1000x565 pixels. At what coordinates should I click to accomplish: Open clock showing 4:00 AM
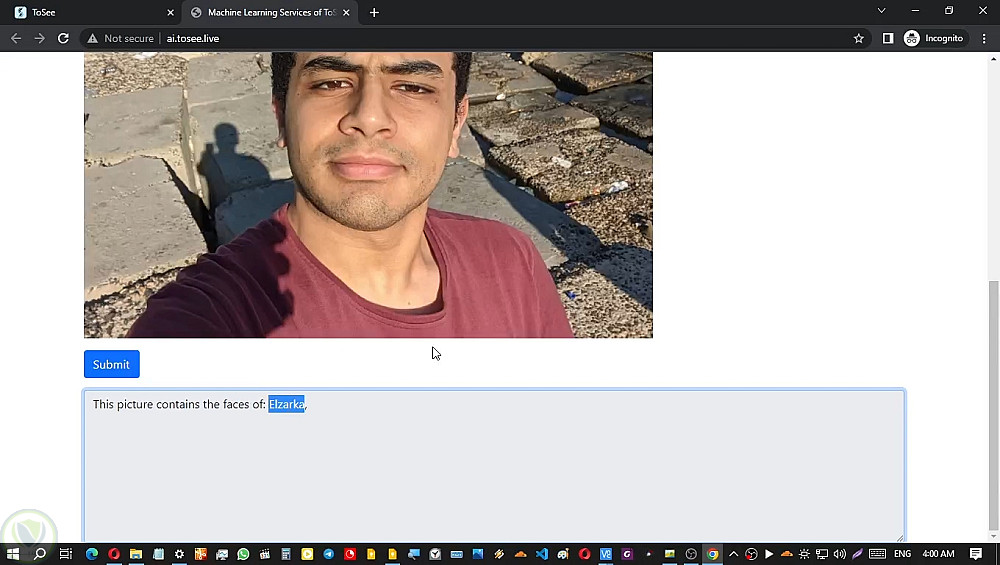click(938, 554)
